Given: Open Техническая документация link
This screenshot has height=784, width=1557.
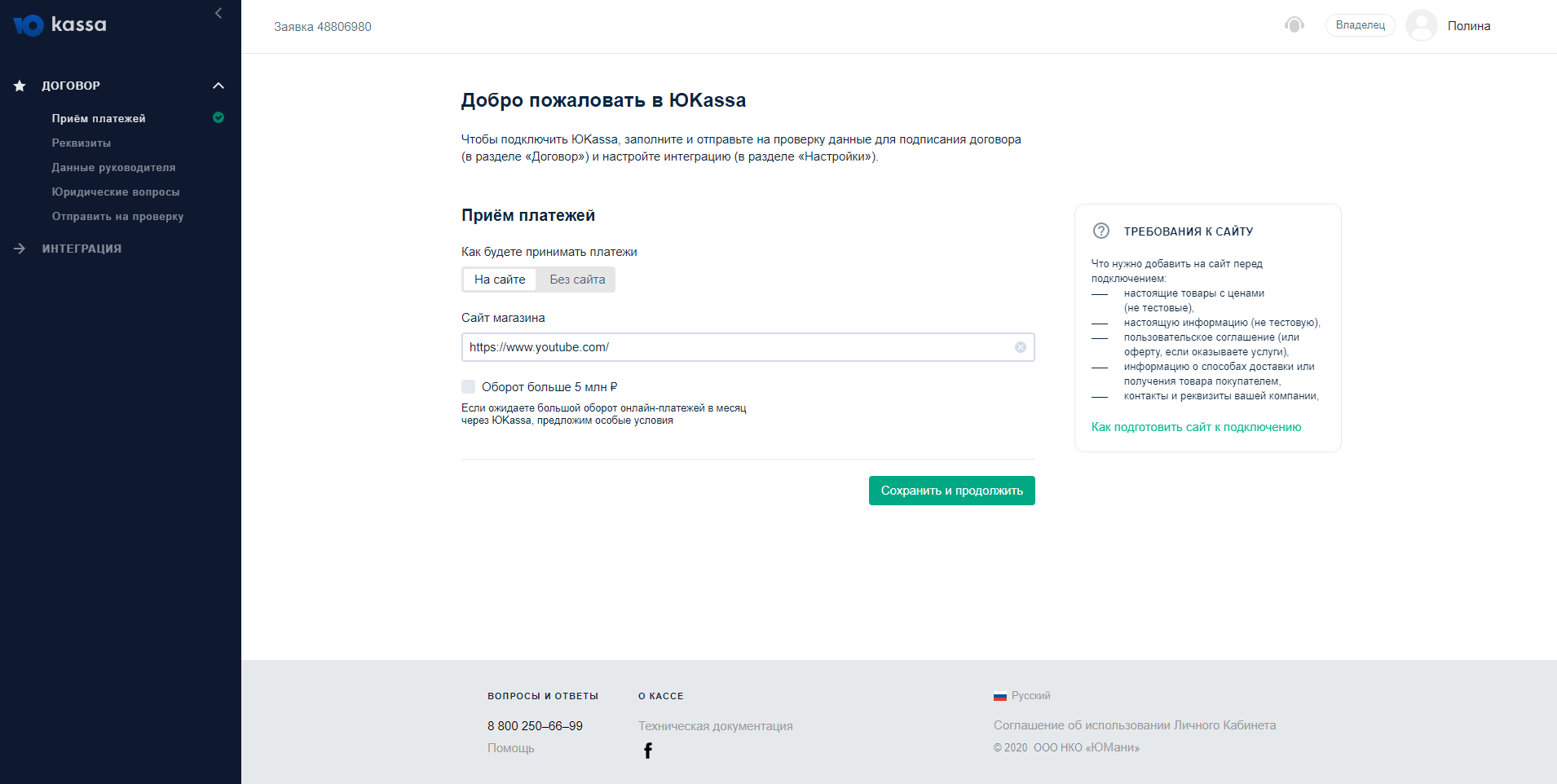Looking at the screenshot, I should [x=716, y=726].
